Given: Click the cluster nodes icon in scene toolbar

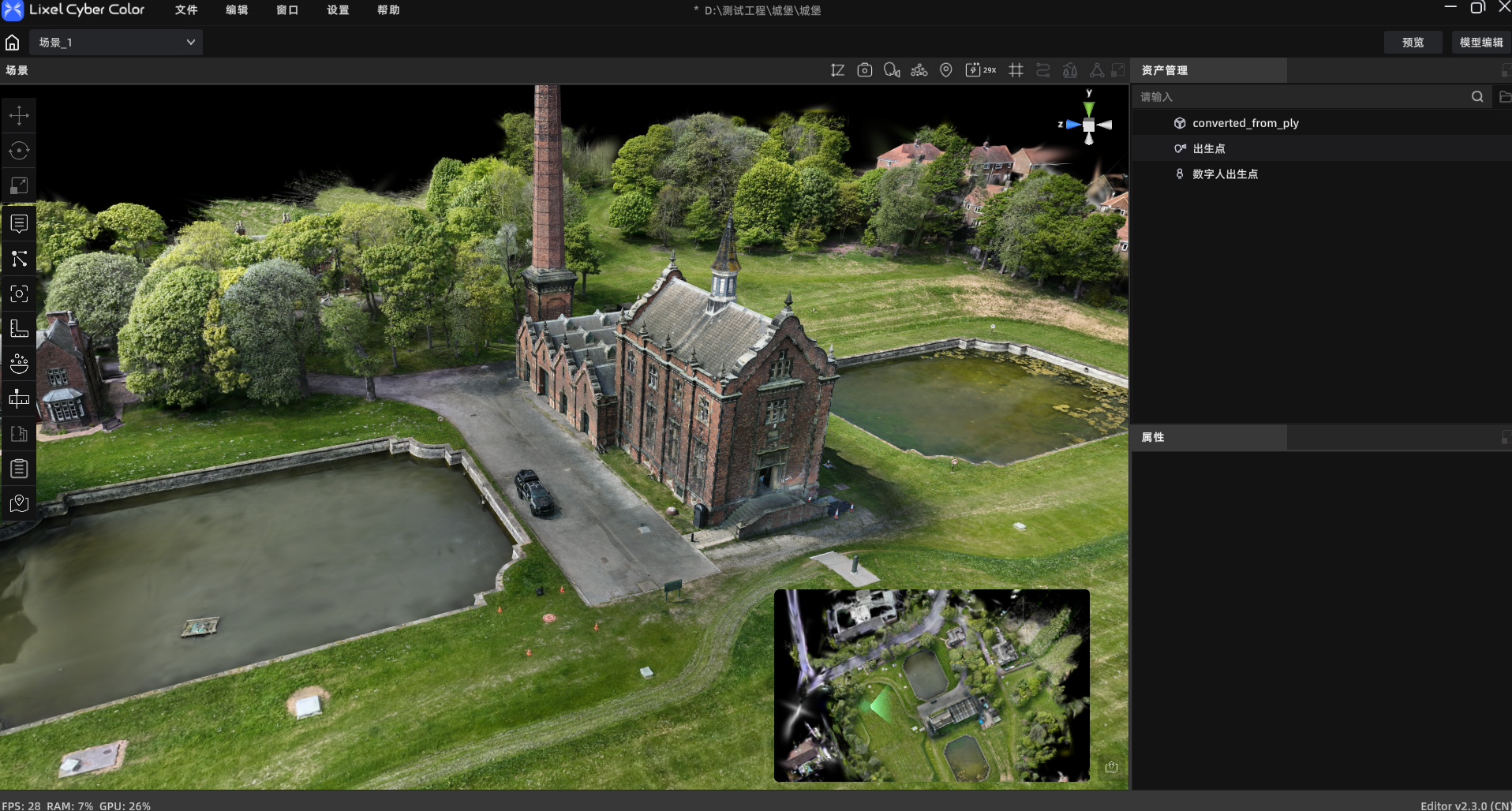Looking at the screenshot, I should 919,70.
